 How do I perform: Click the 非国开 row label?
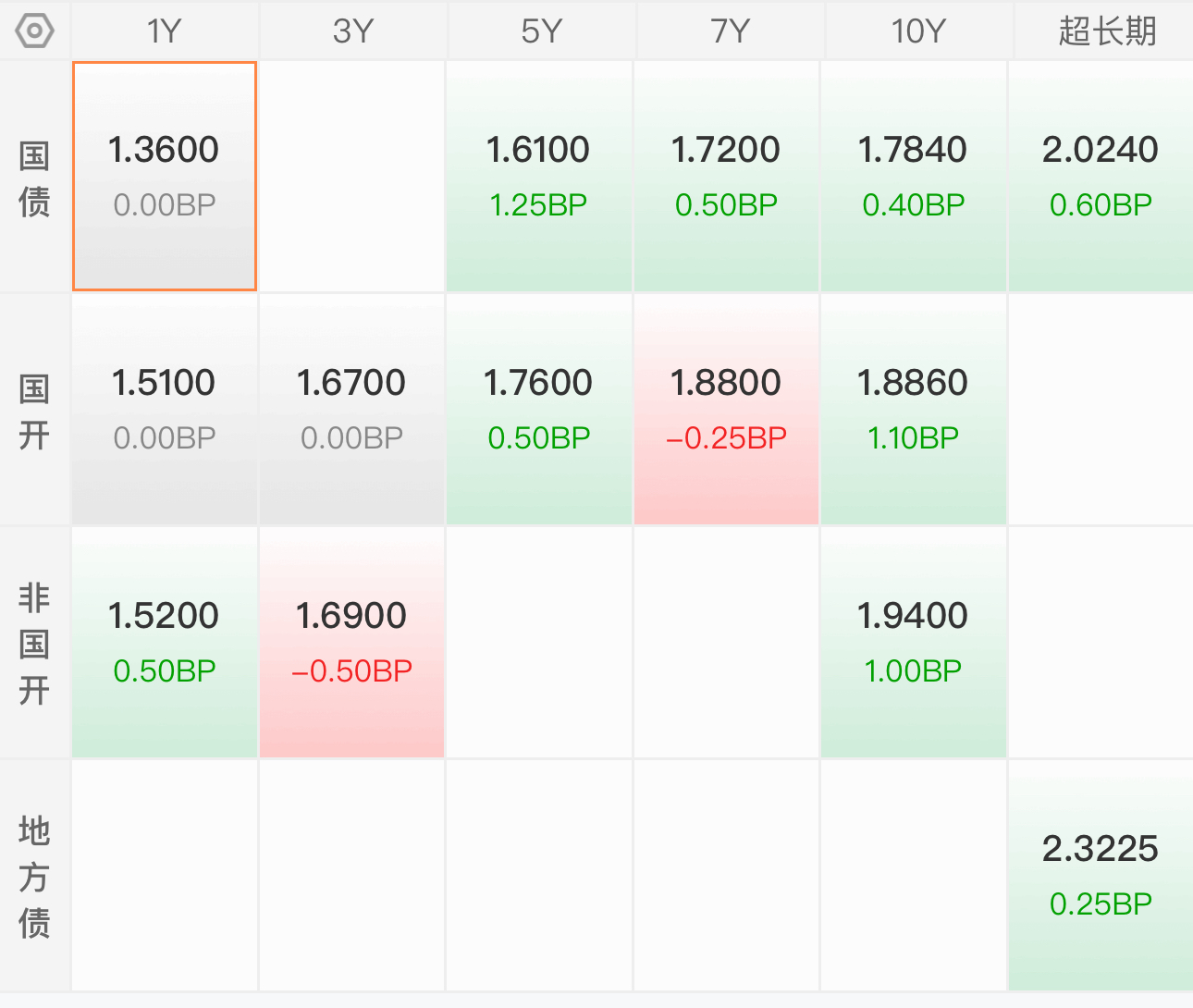click(34, 644)
